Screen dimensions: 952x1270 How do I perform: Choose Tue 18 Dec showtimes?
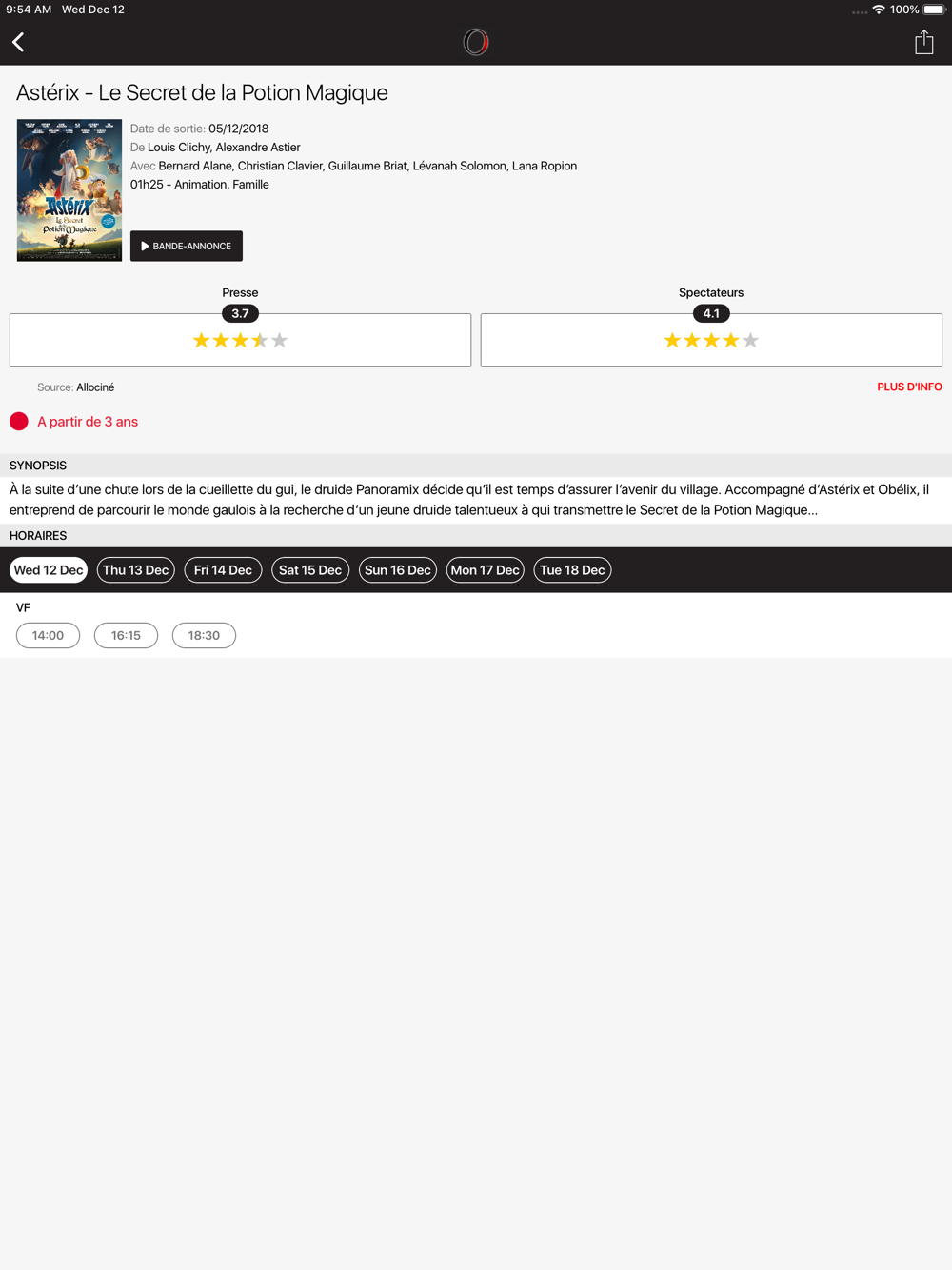(x=572, y=570)
